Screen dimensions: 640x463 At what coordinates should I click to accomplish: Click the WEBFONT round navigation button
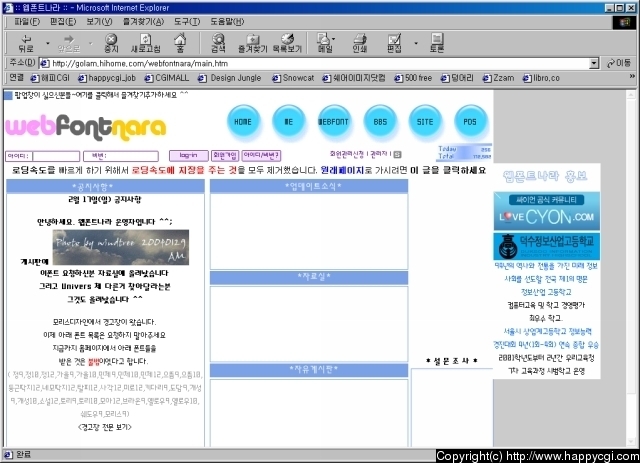[x=333, y=122]
